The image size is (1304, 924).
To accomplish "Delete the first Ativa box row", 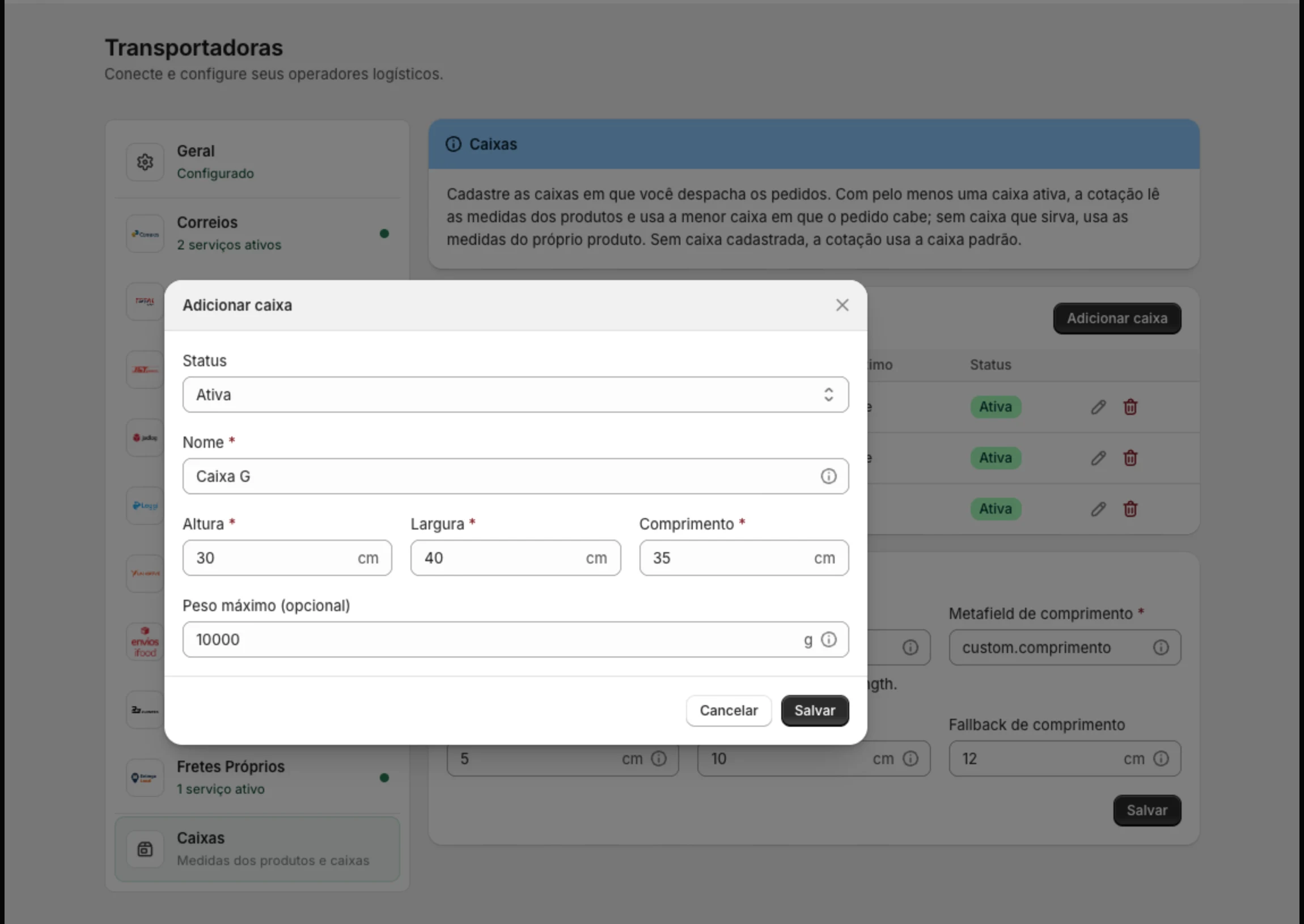I will click(1131, 407).
